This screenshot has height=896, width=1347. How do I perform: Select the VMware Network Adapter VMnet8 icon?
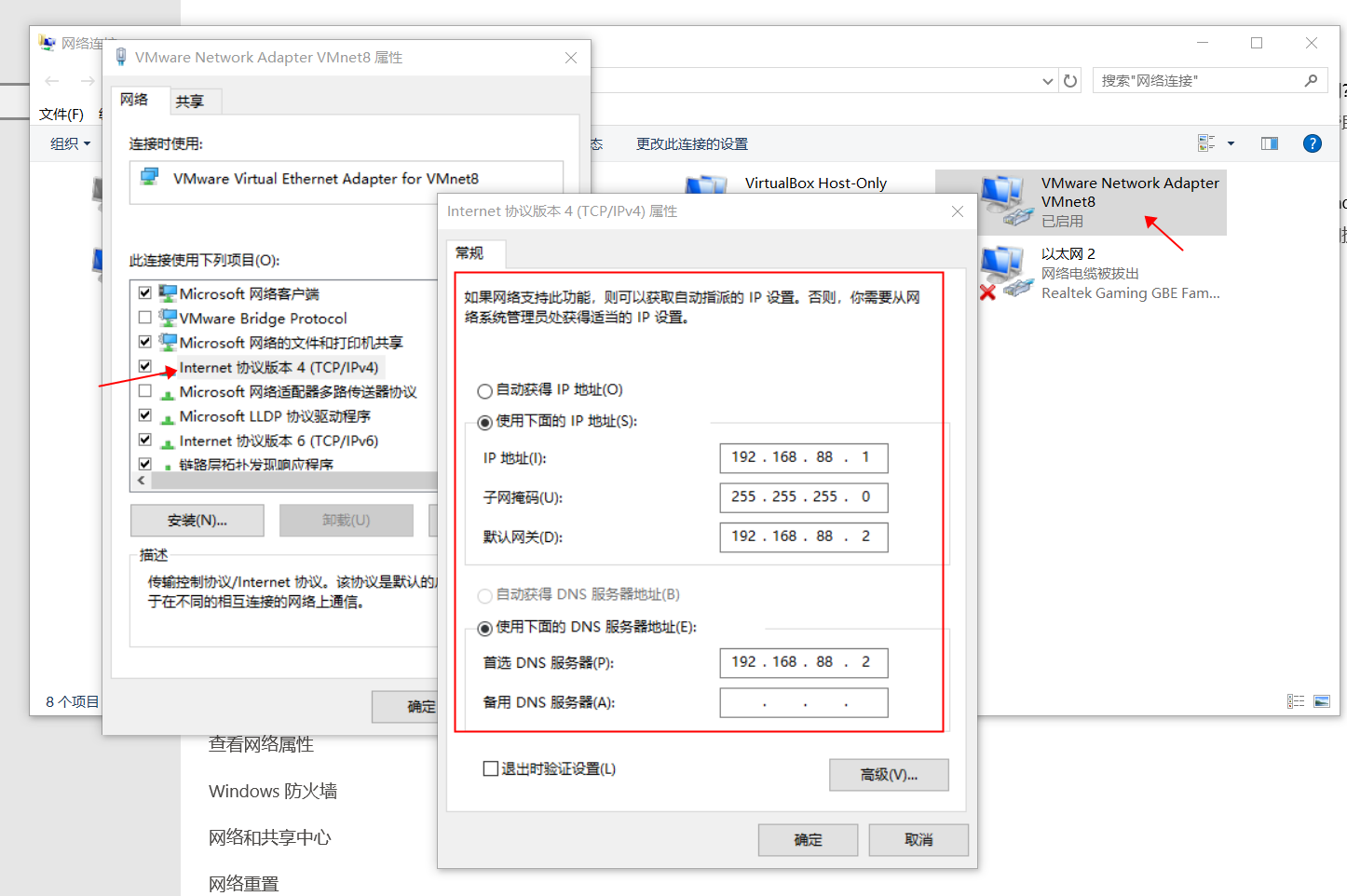pyautogui.click(x=1006, y=201)
